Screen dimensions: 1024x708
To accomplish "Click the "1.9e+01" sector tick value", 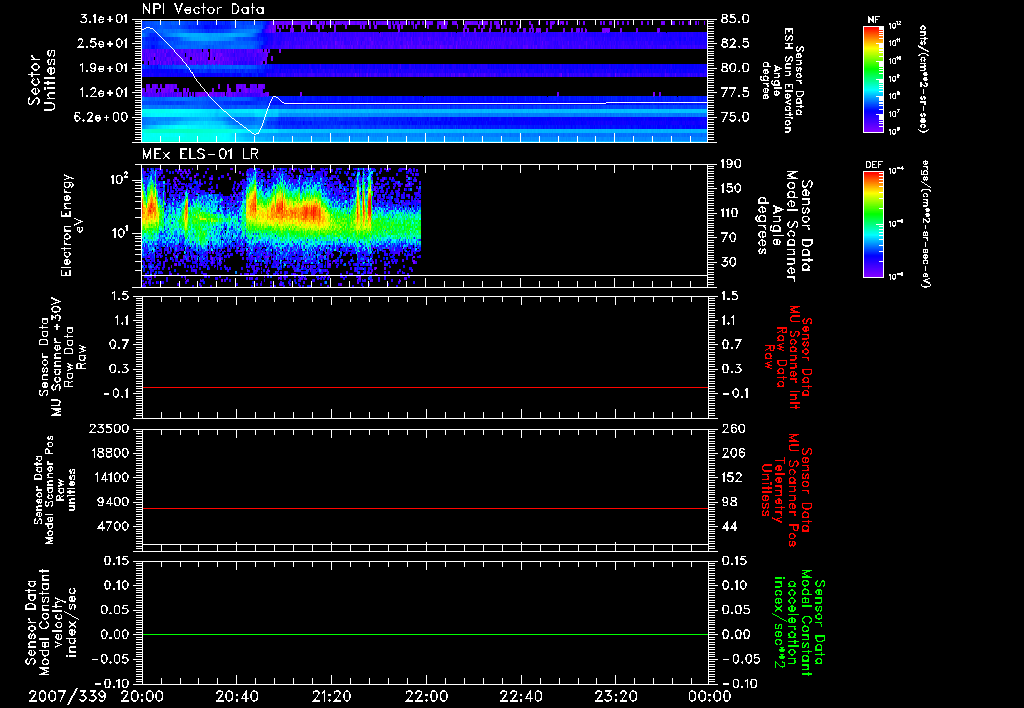I will coord(104,68).
